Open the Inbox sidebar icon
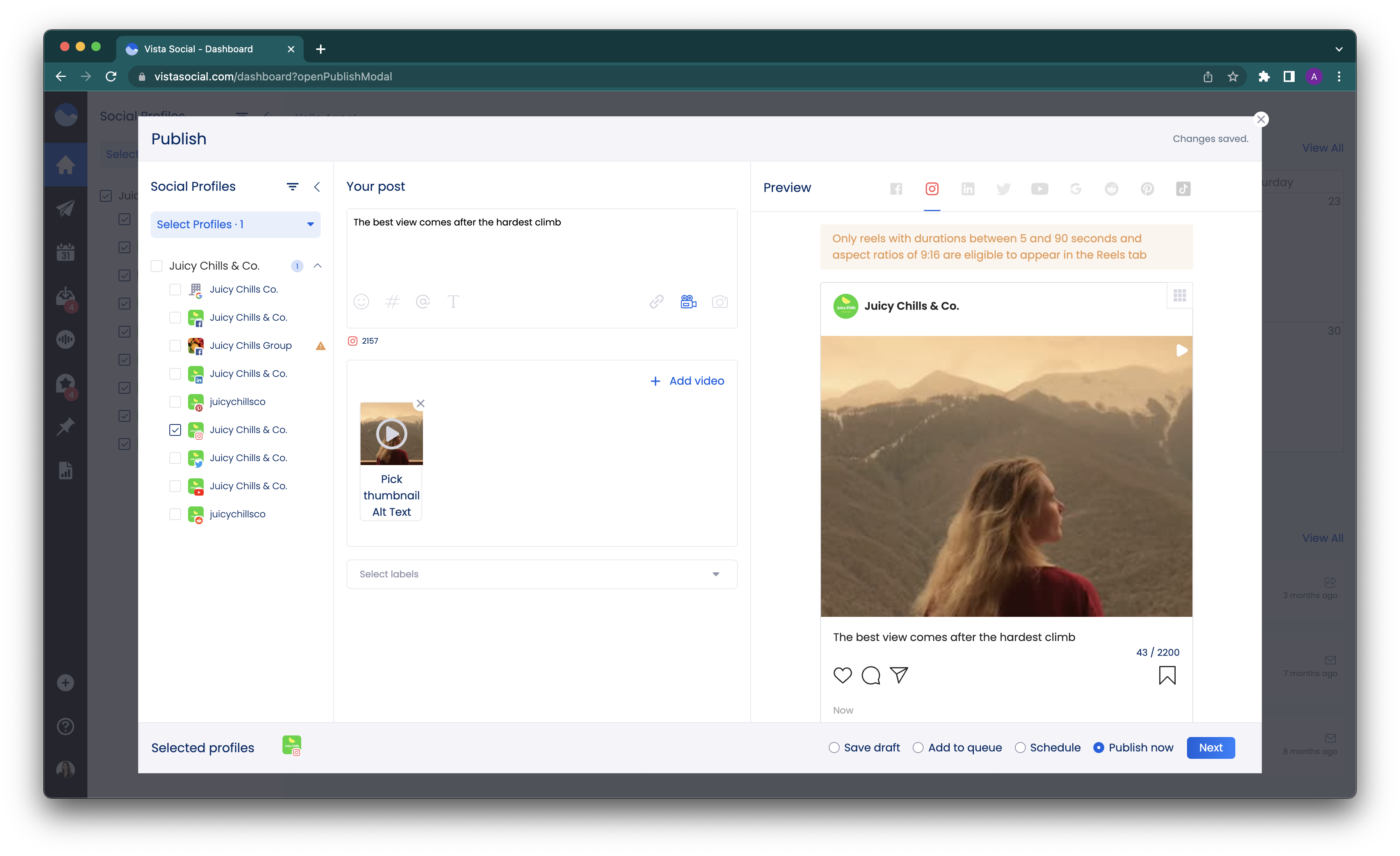Viewport: 1400px width, 856px height. click(65, 296)
